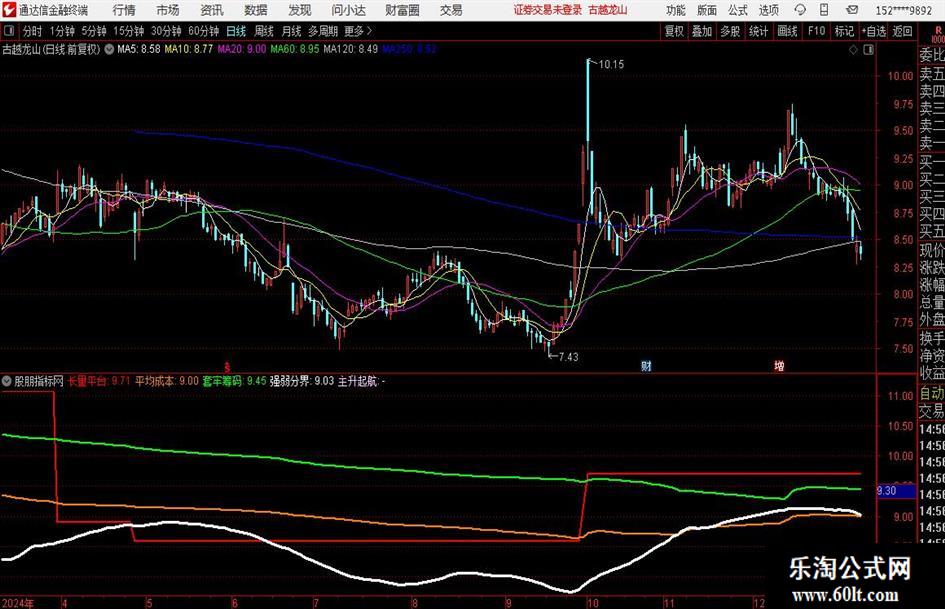Expand the 古越龙山 main chart indicator dropdown
The width and height of the screenshot is (945, 609).
(x=109, y=49)
